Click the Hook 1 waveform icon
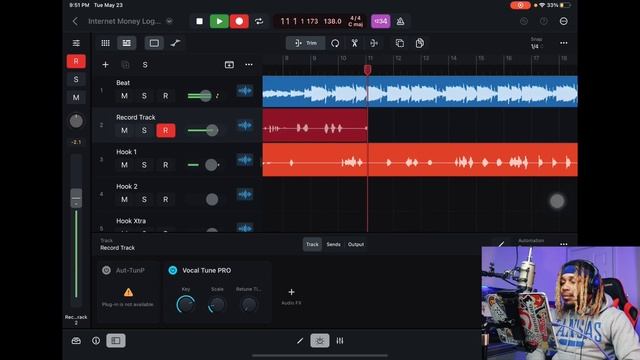640x360 pixels. click(x=245, y=160)
